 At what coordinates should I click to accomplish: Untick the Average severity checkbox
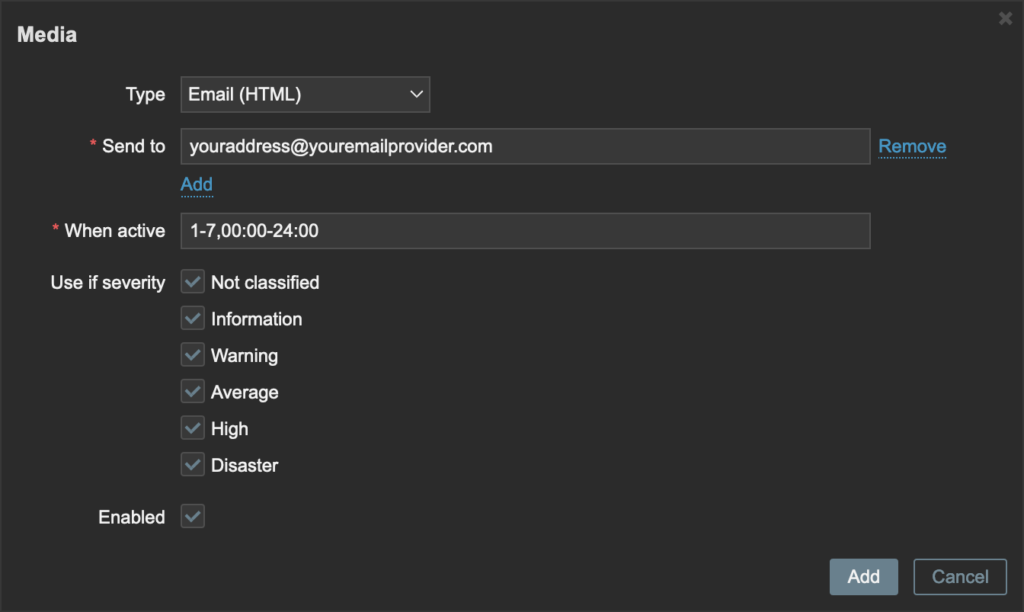pyautogui.click(x=193, y=392)
